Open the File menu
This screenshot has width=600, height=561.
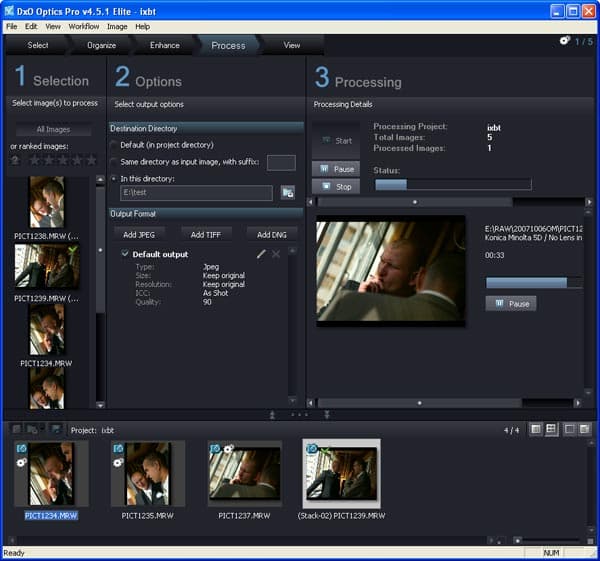click(11, 26)
